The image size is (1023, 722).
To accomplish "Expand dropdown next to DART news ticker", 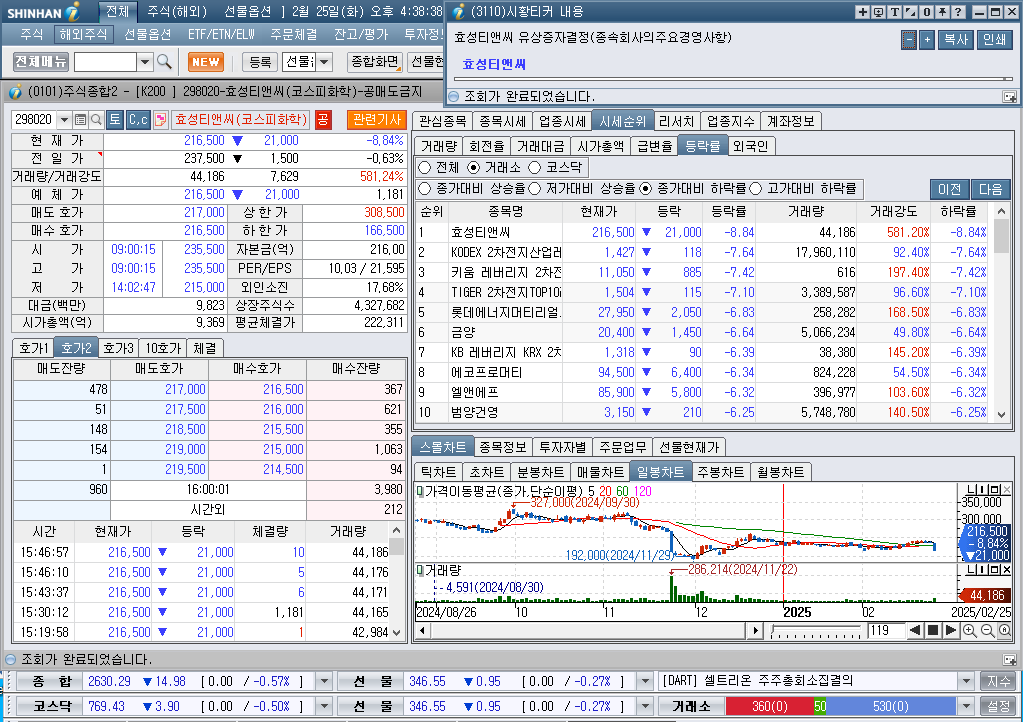I will pos(967,682).
